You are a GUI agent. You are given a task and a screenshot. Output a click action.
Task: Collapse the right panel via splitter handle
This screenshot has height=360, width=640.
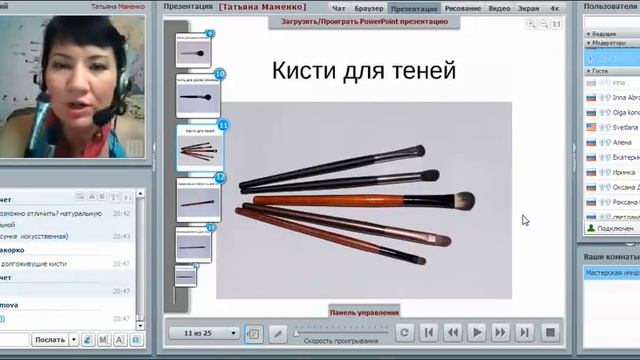tap(574, 157)
